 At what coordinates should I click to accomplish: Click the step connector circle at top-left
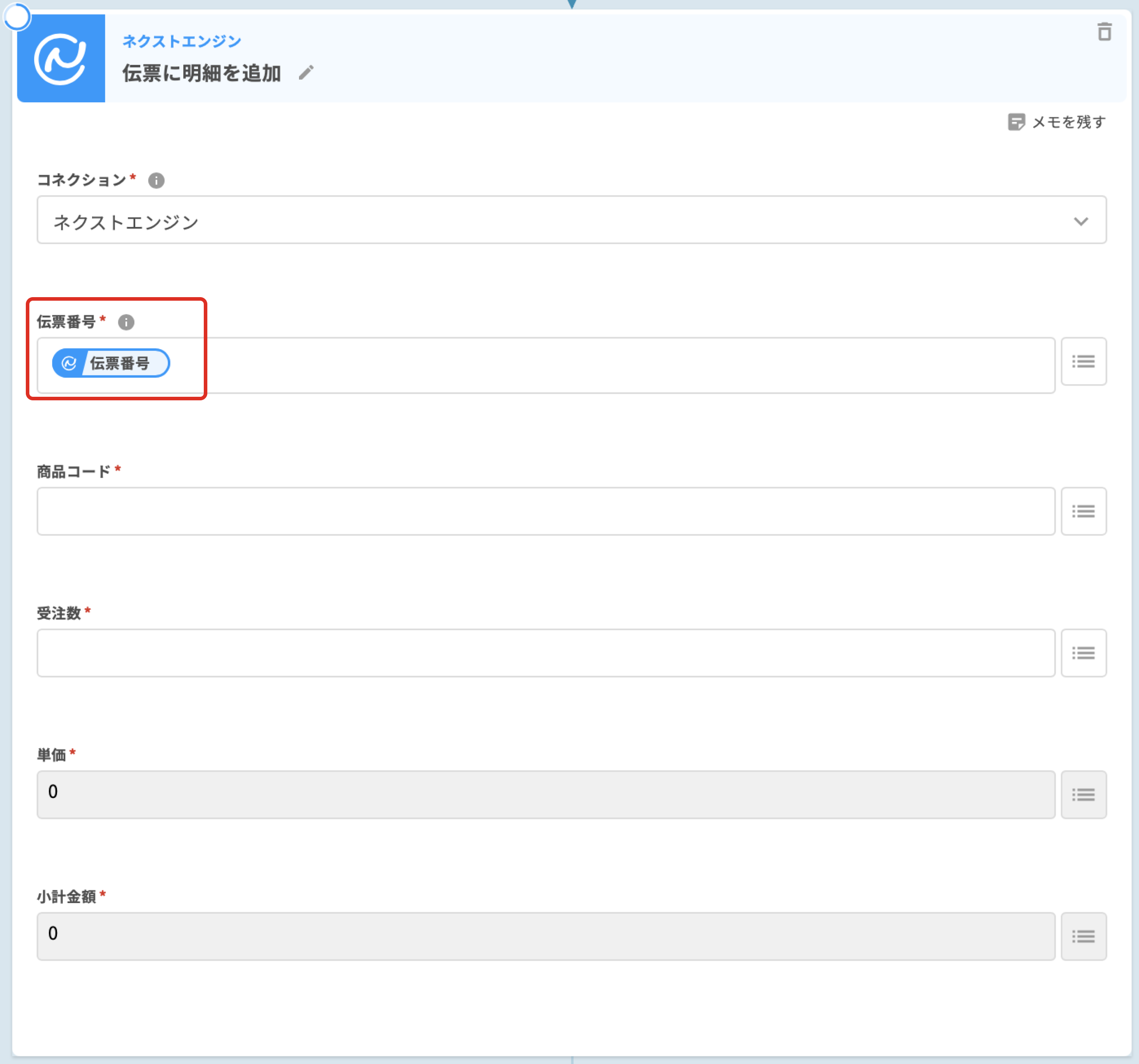click(17, 17)
